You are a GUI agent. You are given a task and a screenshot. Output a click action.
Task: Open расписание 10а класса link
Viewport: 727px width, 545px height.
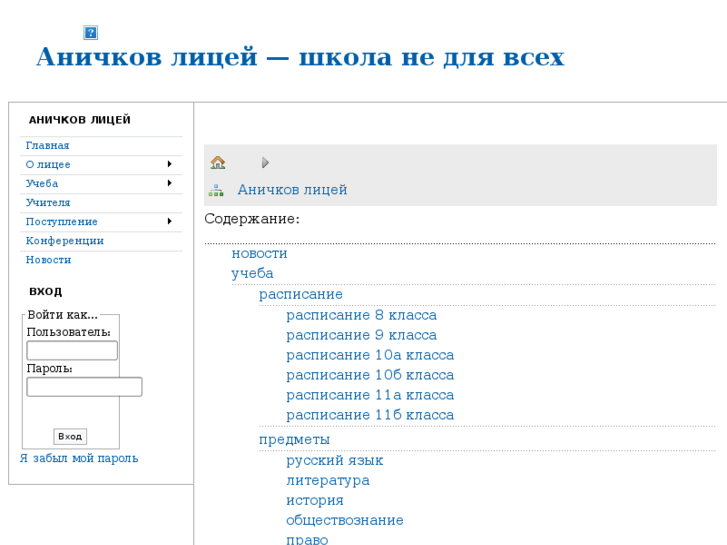pos(370,355)
